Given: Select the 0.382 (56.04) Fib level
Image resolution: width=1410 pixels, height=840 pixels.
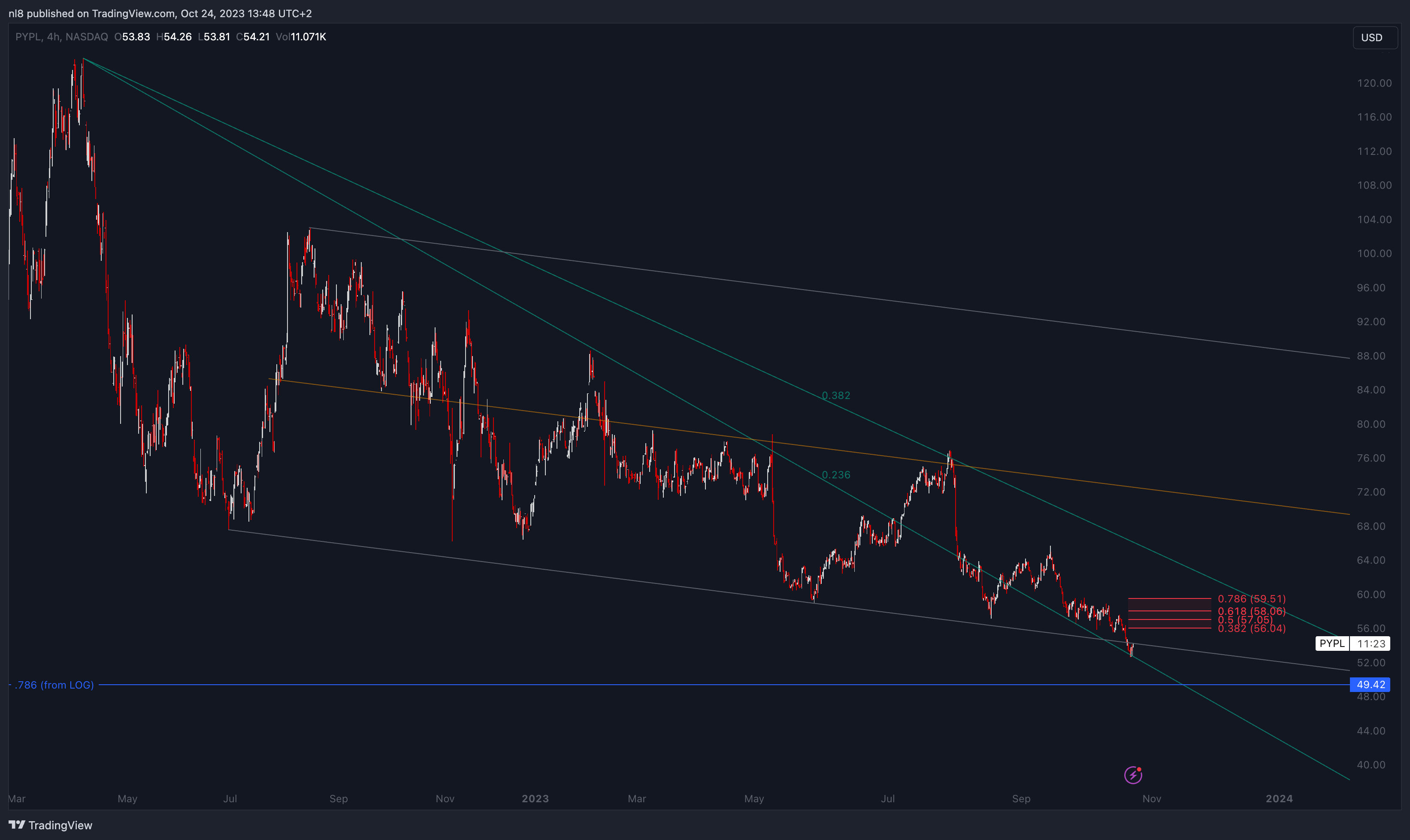Looking at the screenshot, I should (x=1252, y=628).
